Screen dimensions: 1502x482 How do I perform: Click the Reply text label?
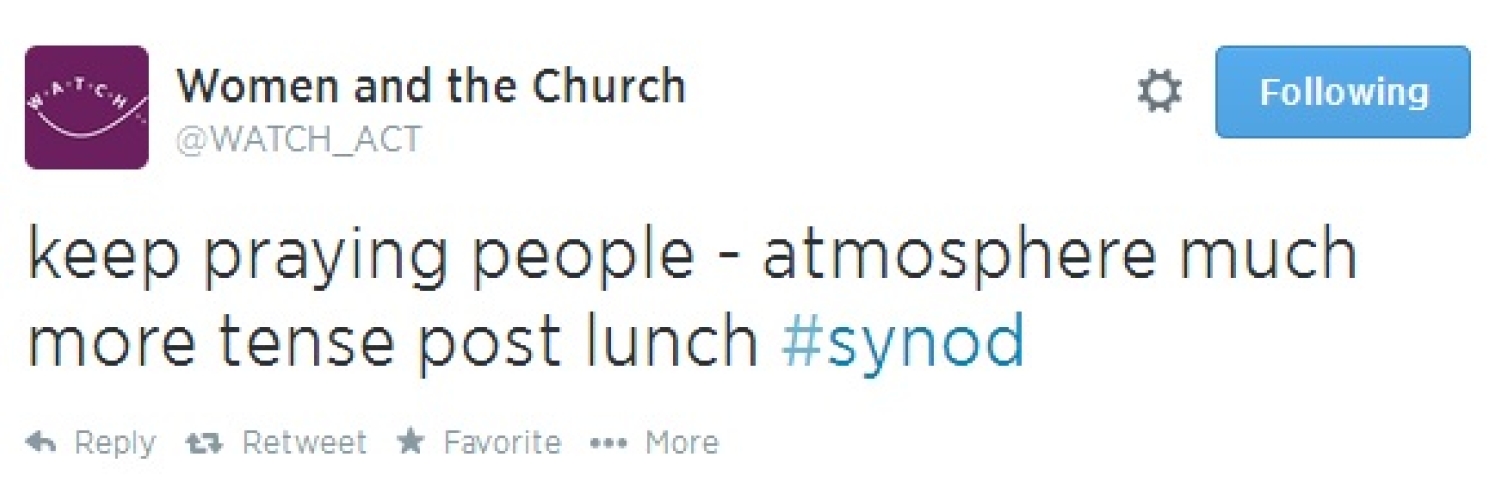[x=116, y=442]
